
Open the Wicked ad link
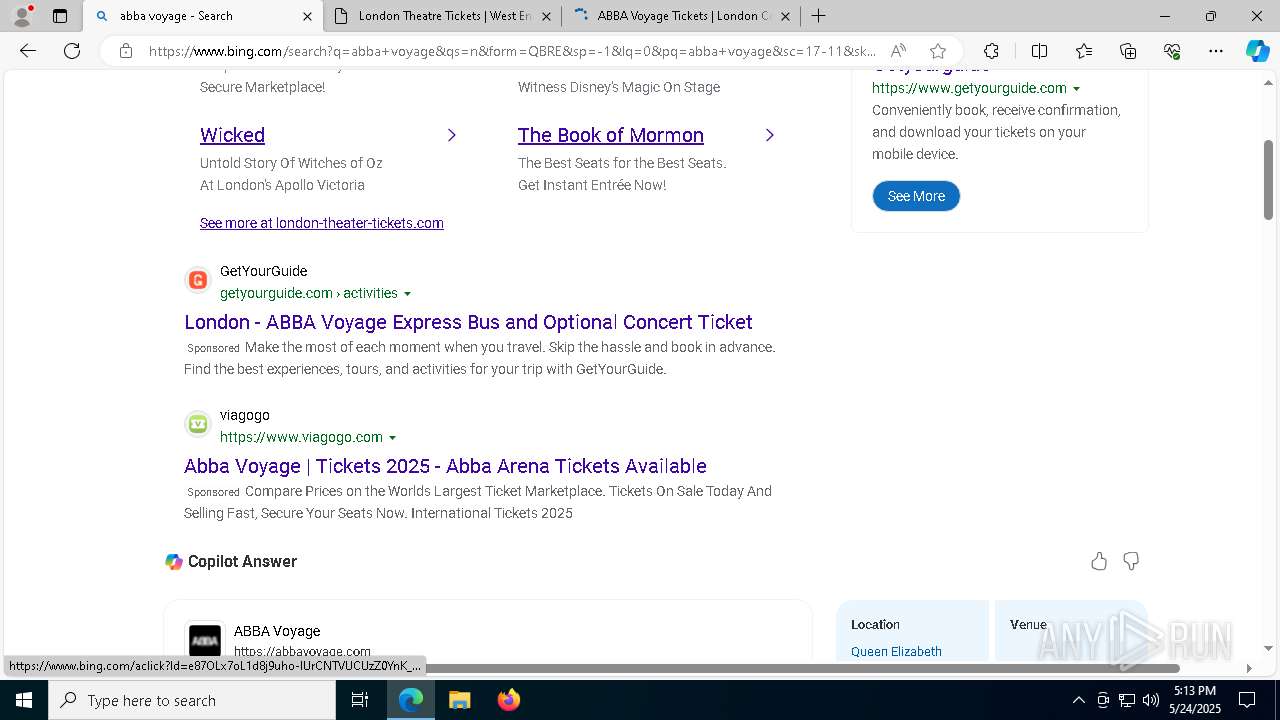tap(232, 135)
